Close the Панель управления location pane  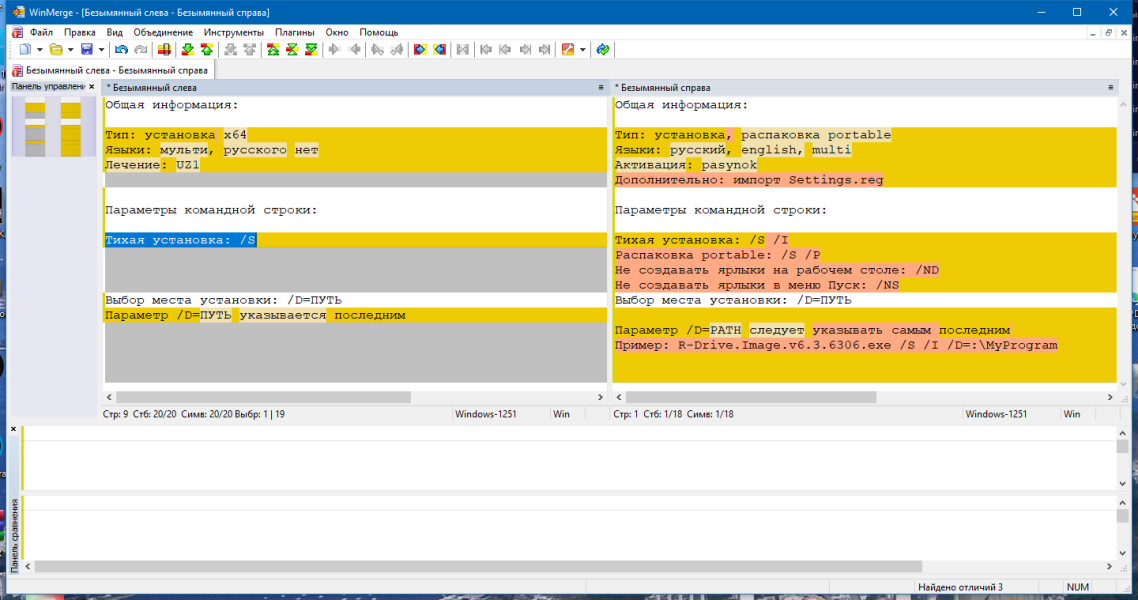[91, 86]
